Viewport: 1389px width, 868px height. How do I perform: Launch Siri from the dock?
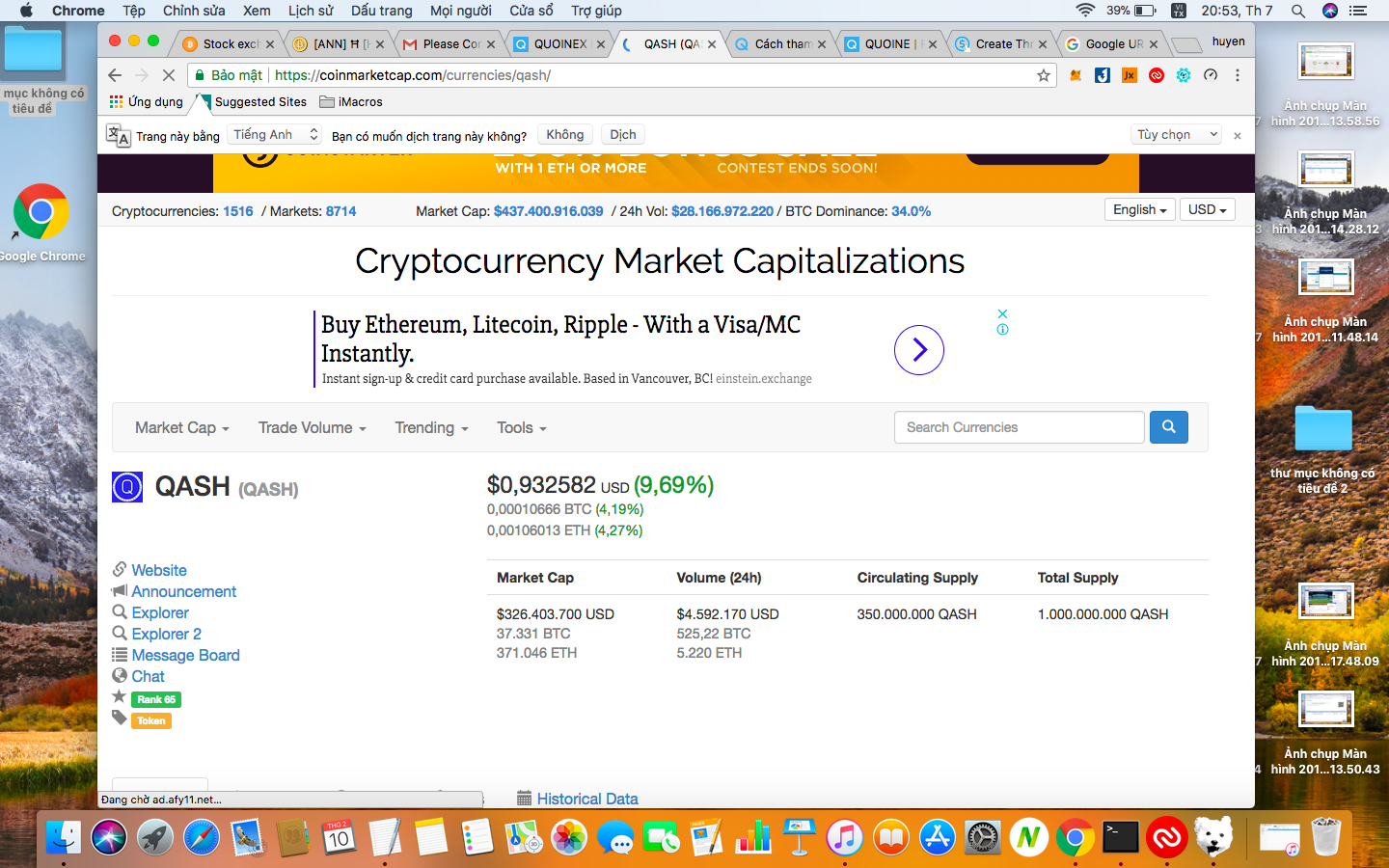click(x=109, y=837)
